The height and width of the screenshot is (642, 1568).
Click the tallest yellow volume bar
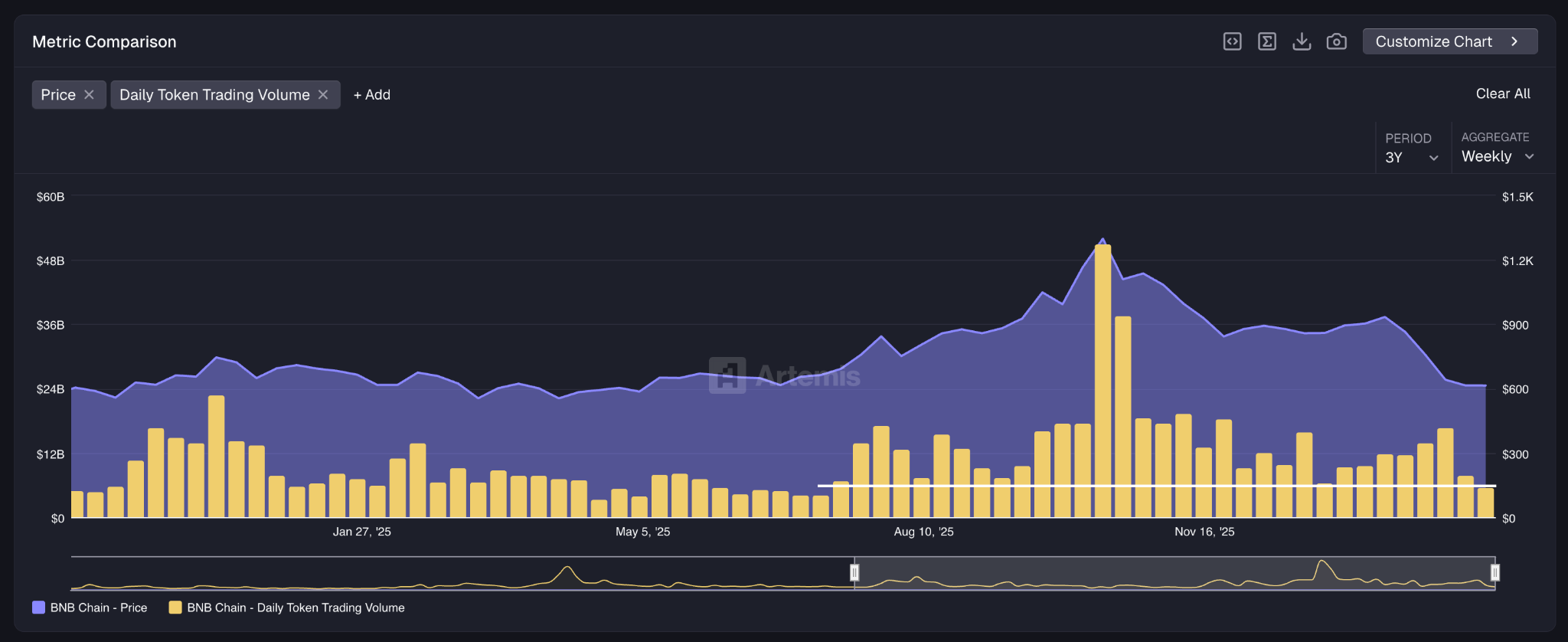tap(1102, 381)
